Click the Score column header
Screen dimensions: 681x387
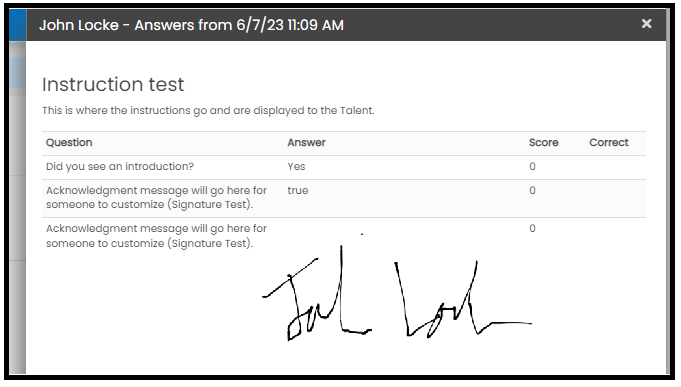543,142
